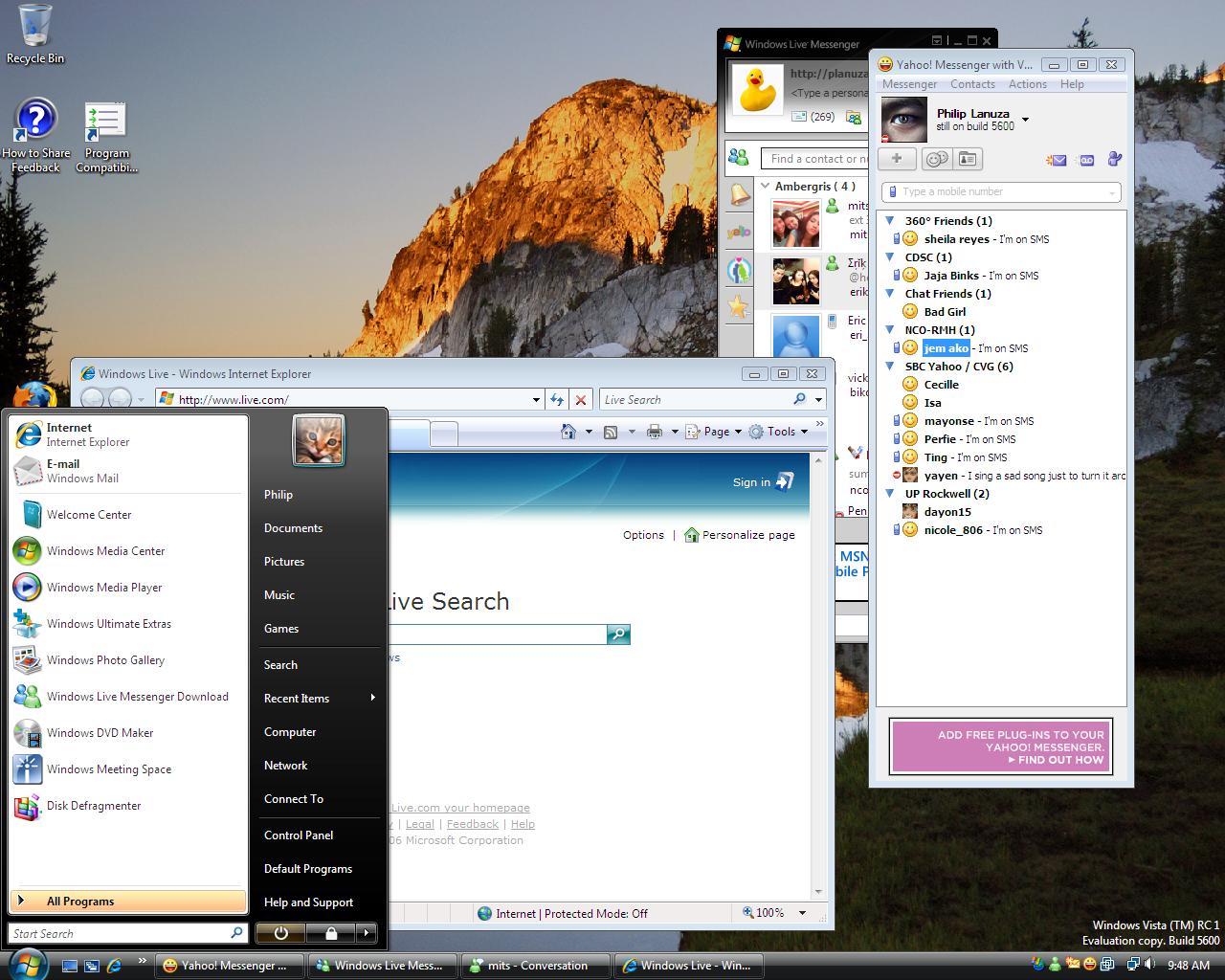The image size is (1225, 980).
Task: Check Yahoo mail envelope icon
Action: 1057,160
